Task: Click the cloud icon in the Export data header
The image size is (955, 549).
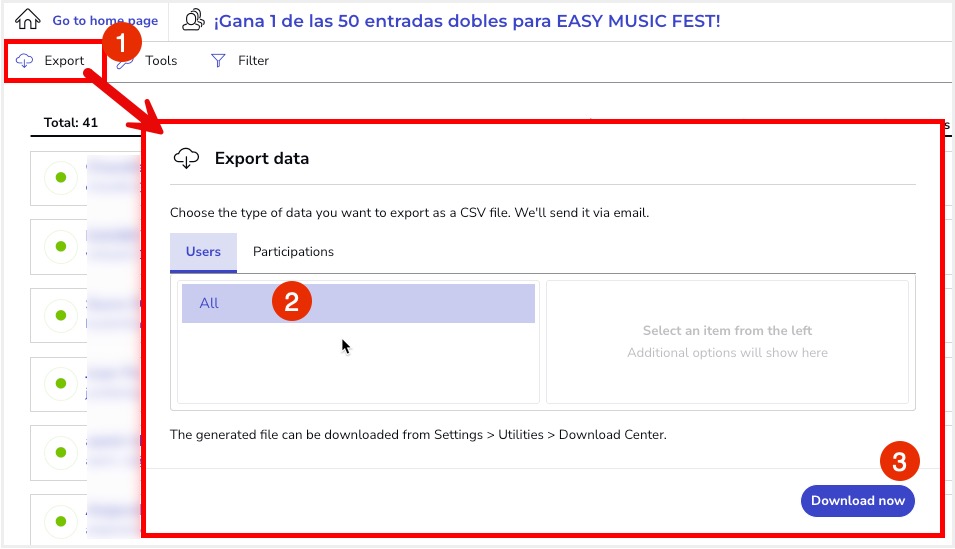Action: click(186, 158)
